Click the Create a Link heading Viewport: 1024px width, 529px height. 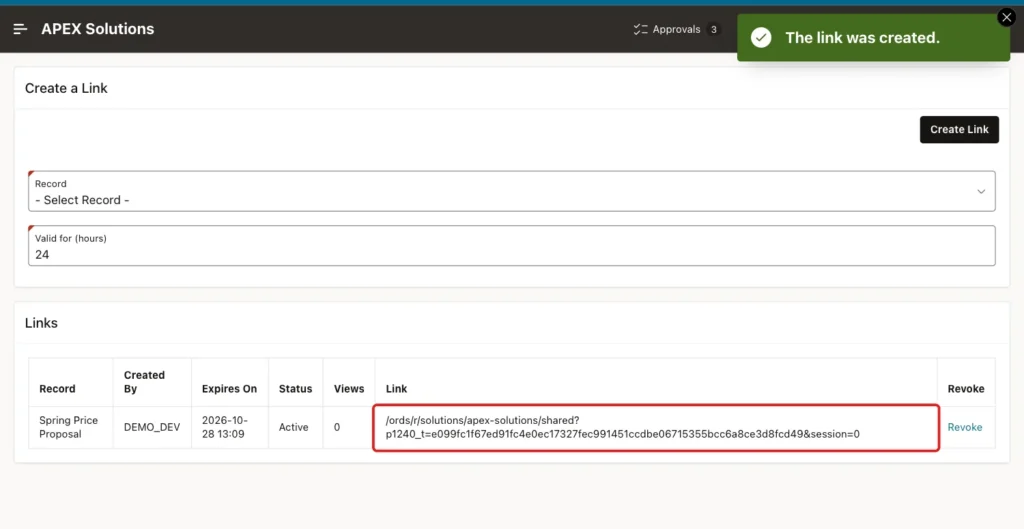(66, 88)
